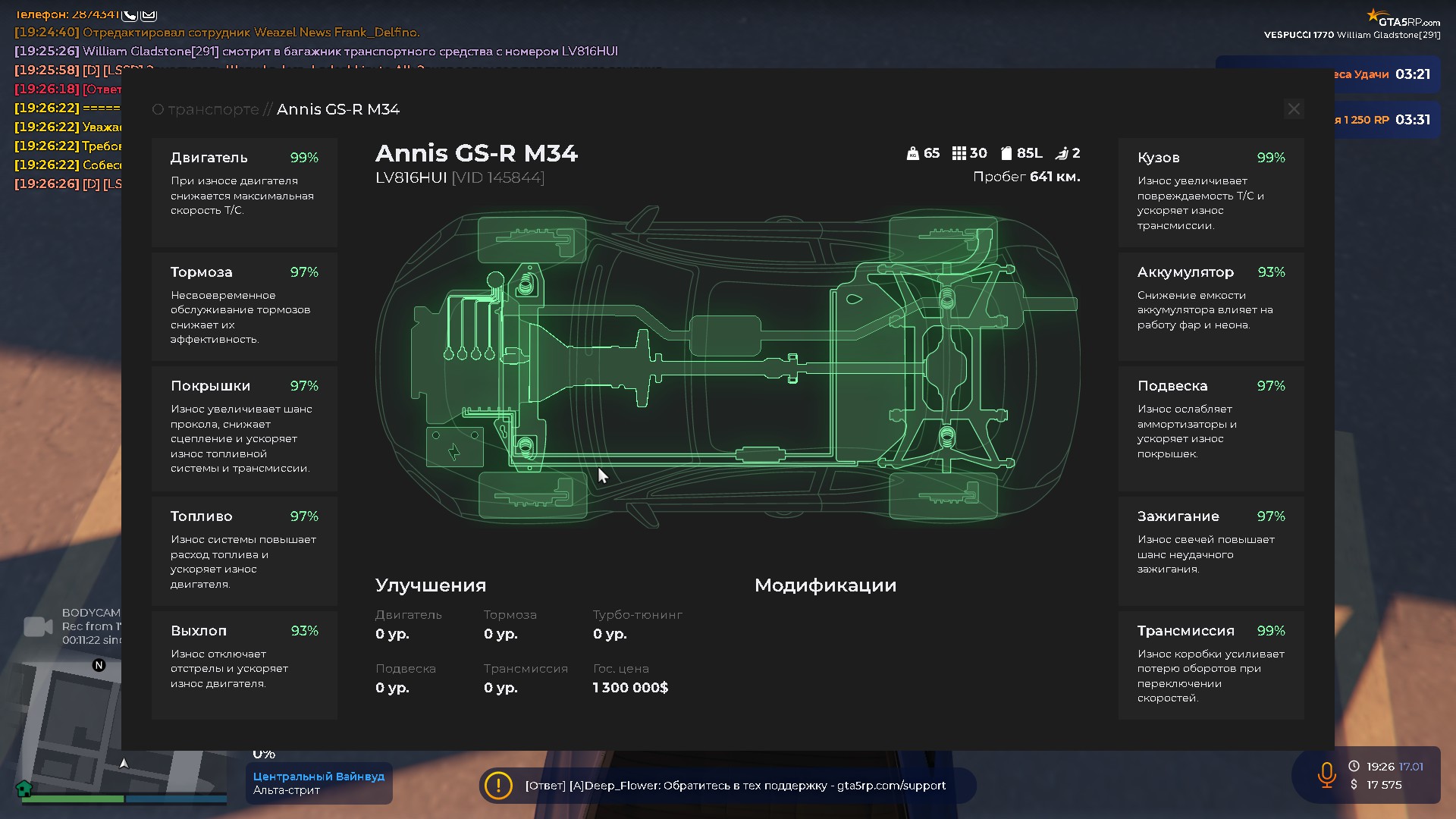The image size is (1456, 819).
Task: Click the Модификации section heading
Action: pyautogui.click(x=825, y=585)
